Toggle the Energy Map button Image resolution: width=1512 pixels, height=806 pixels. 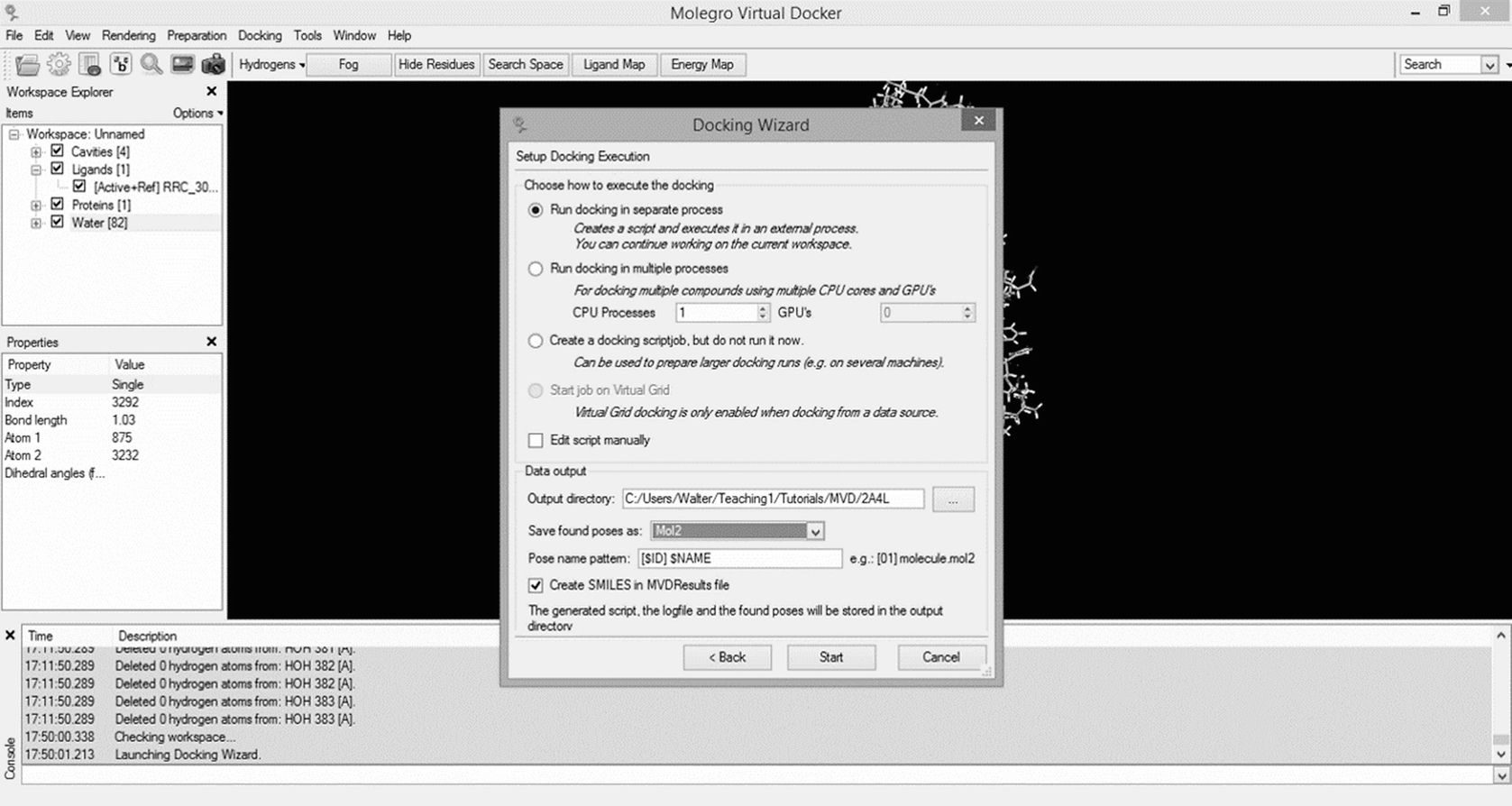(702, 64)
